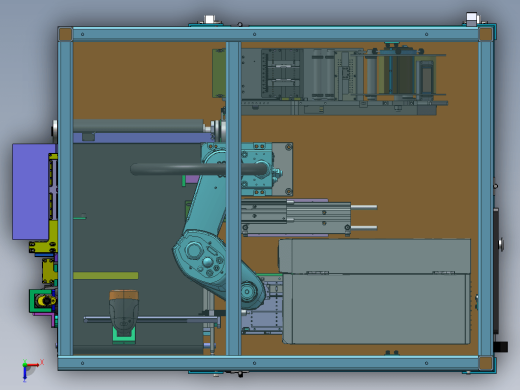The height and width of the screenshot is (390, 520).
Task: Select the pneumatic cylinder with two protruding rods
Action: (x=309, y=217)
